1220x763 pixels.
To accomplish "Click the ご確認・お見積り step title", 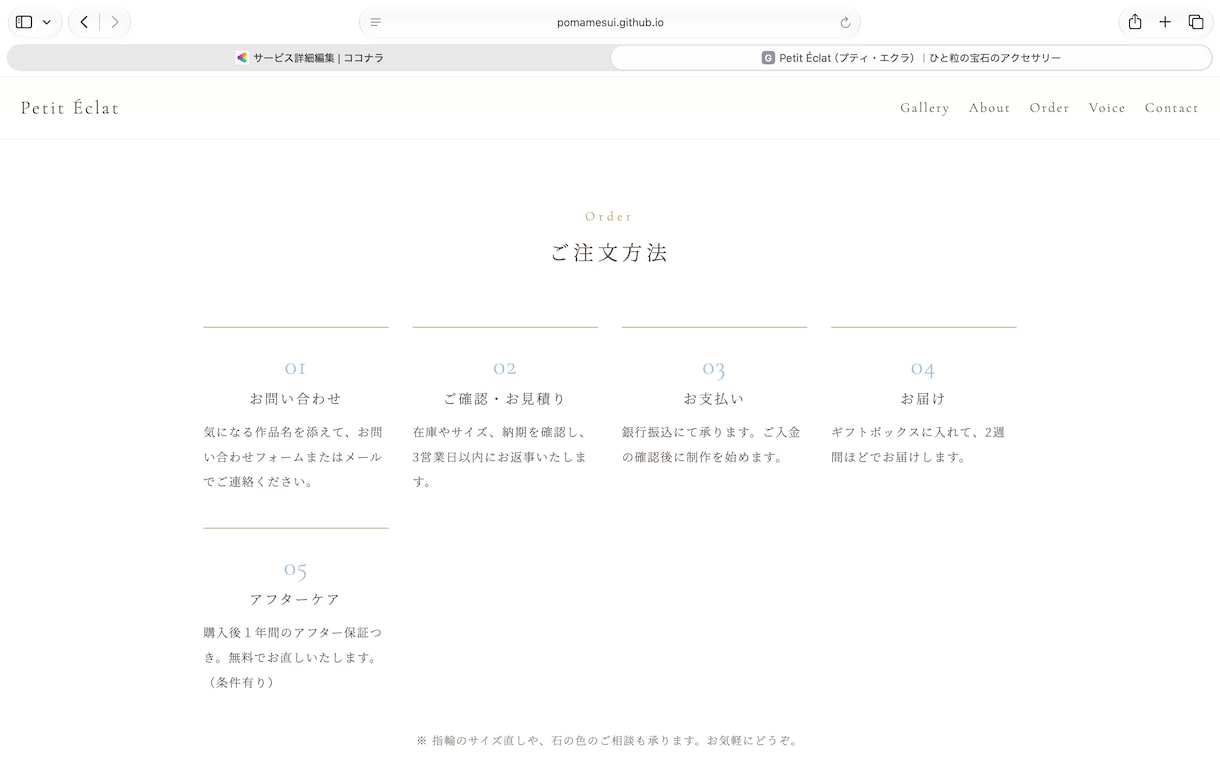I will (x=505, y=398).
